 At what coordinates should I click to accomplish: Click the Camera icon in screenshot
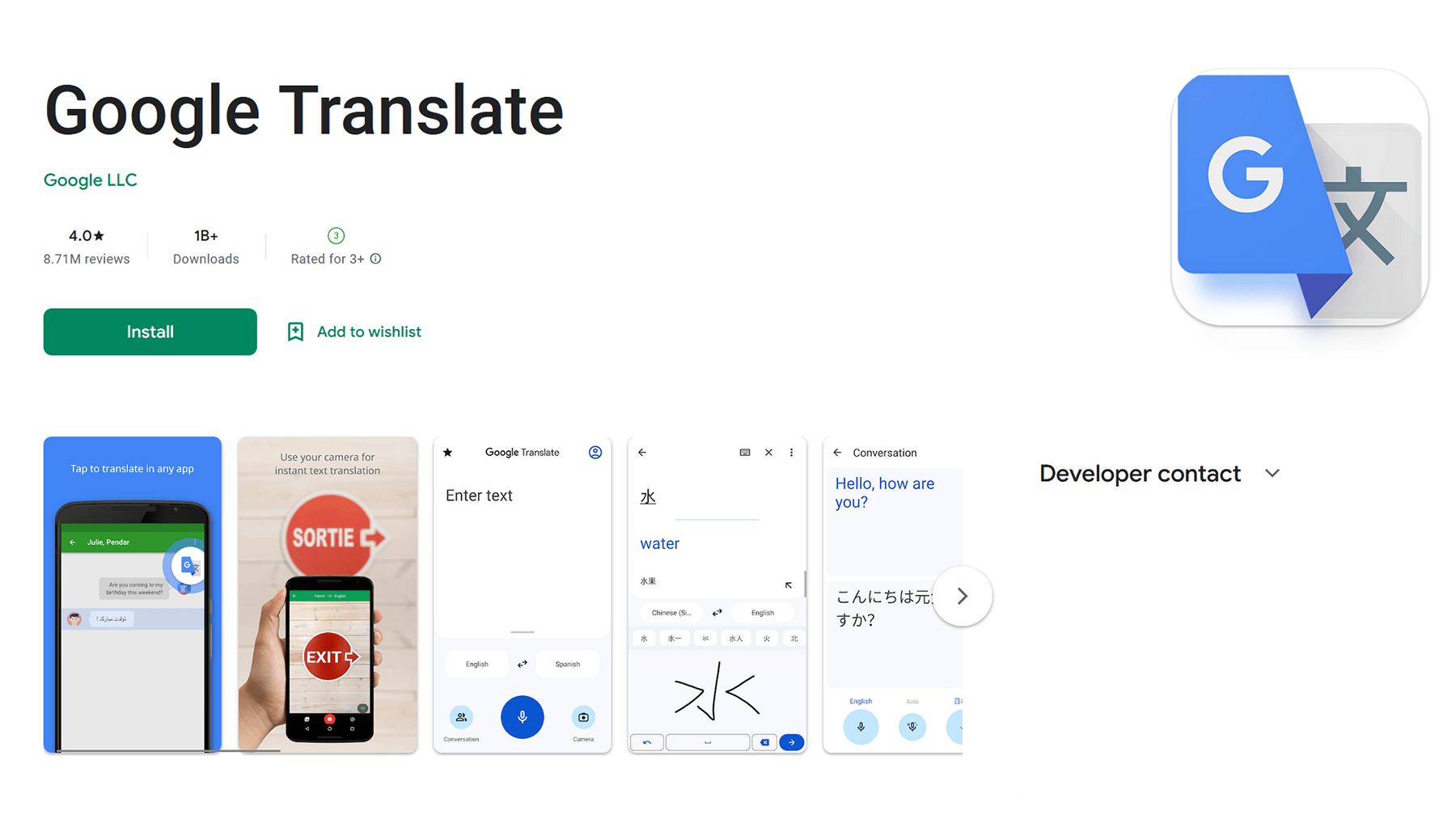[x=583, y=716]
